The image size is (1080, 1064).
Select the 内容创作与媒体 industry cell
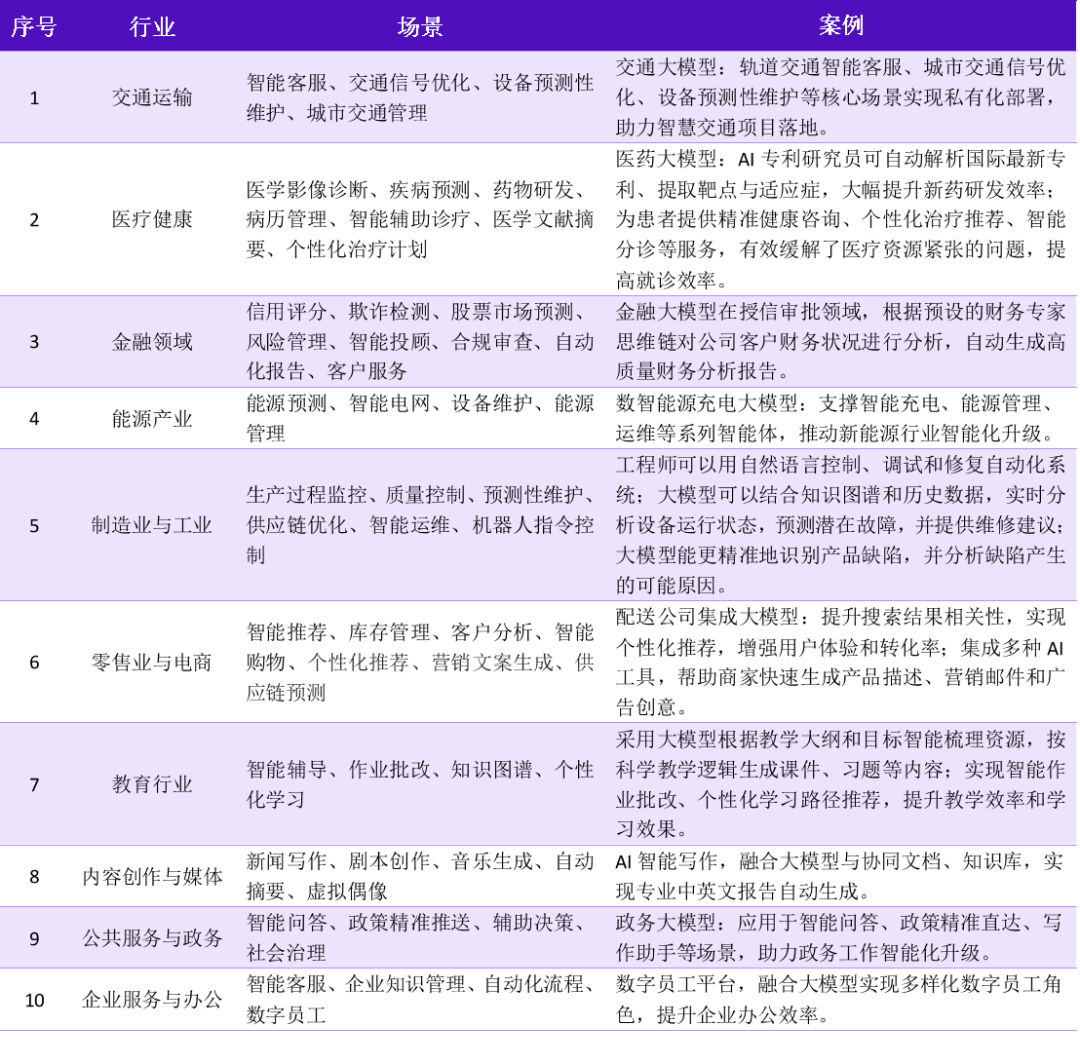pyautogui.click(x=152, y=876)
